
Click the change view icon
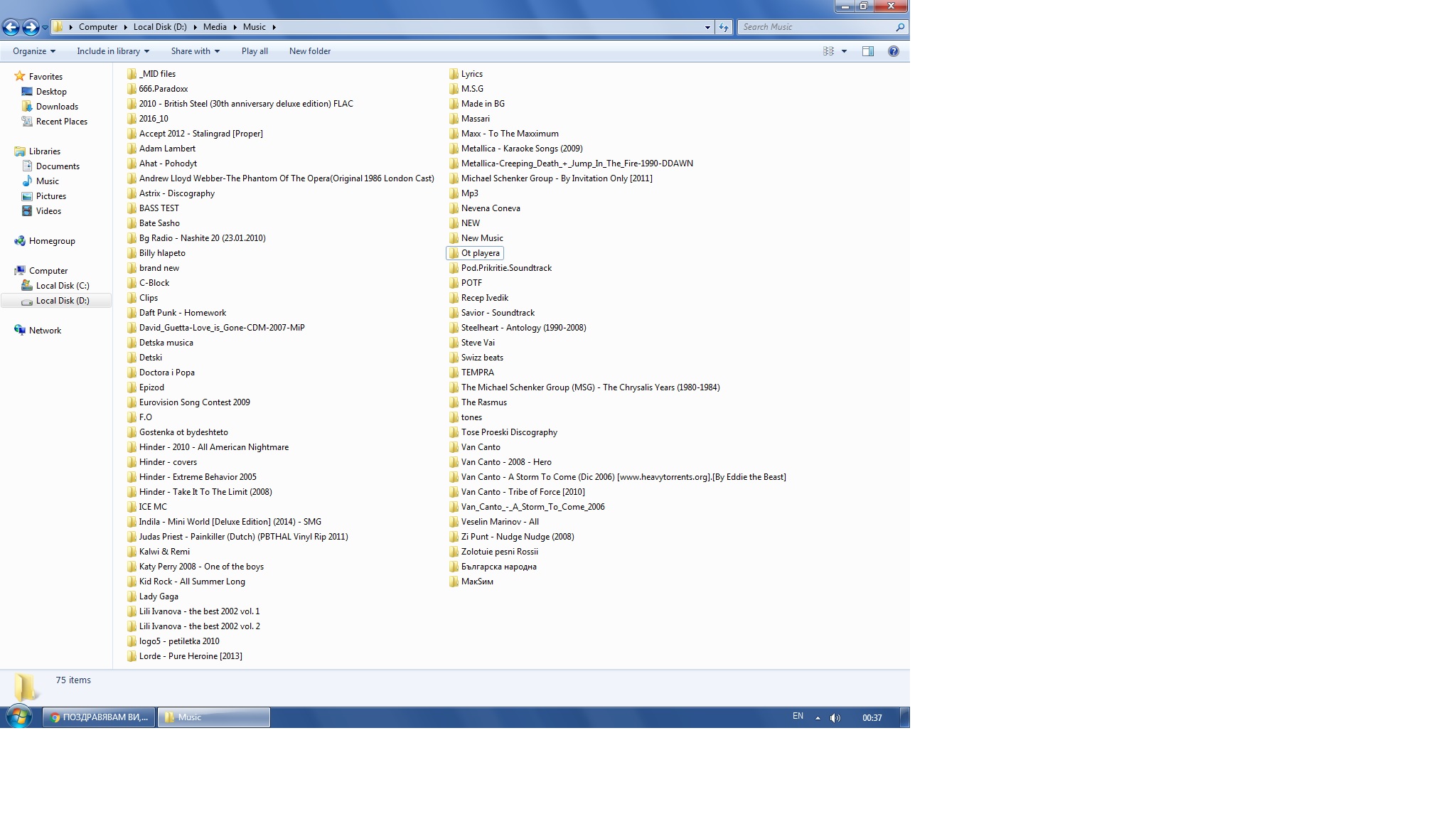click(828, 51)
